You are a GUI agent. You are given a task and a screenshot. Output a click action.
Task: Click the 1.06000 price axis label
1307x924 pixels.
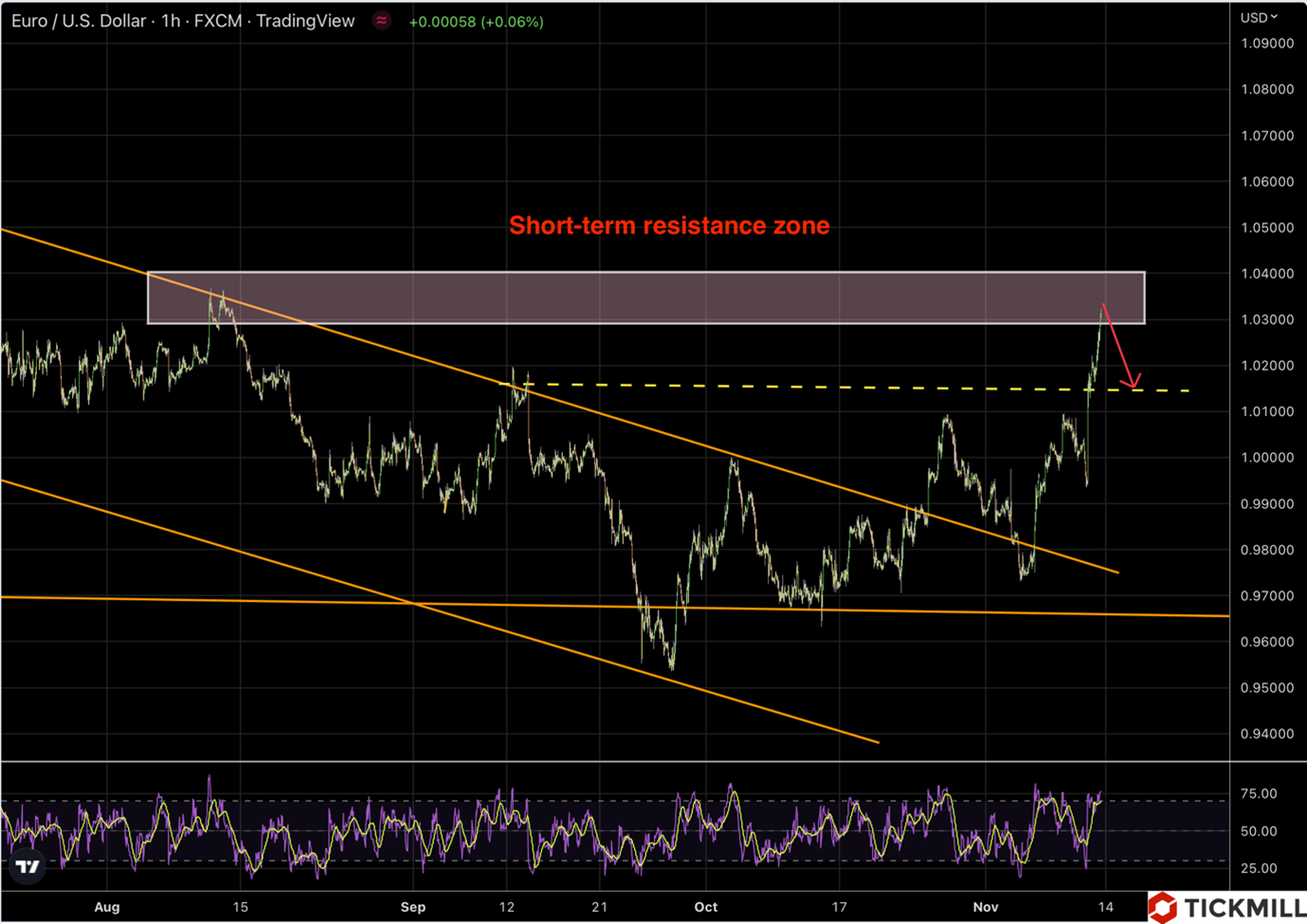click(1267, 182)
